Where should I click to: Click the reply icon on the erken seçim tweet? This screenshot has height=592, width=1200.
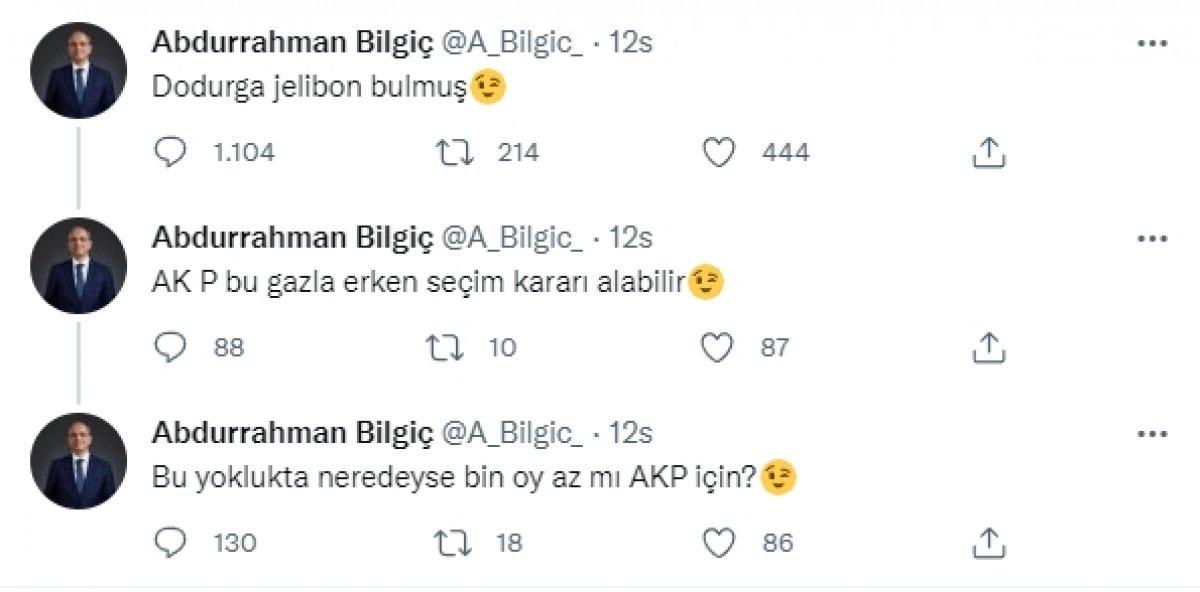171,347
